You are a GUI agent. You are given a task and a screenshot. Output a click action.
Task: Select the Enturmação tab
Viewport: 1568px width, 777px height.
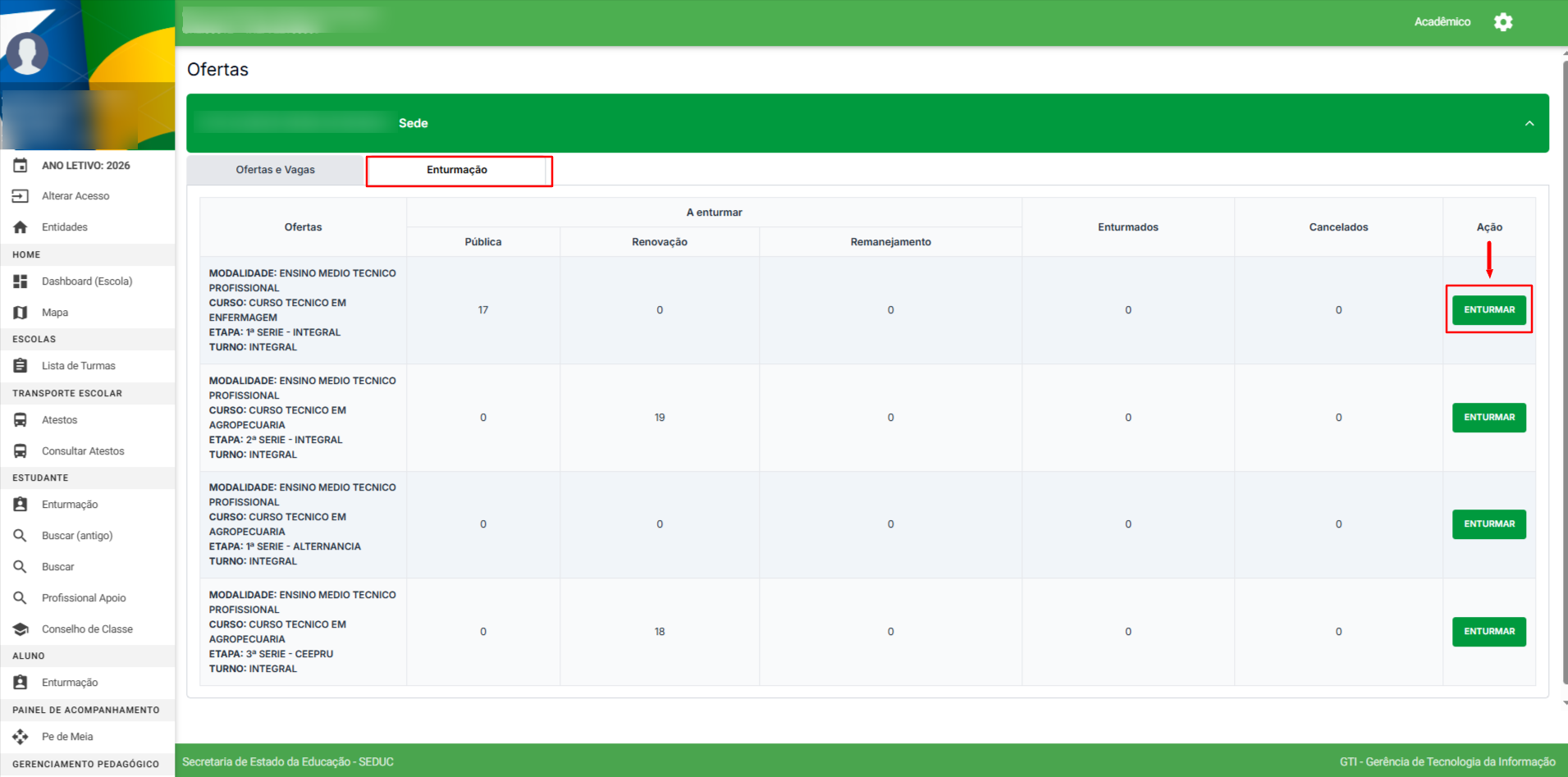(457, 170)
